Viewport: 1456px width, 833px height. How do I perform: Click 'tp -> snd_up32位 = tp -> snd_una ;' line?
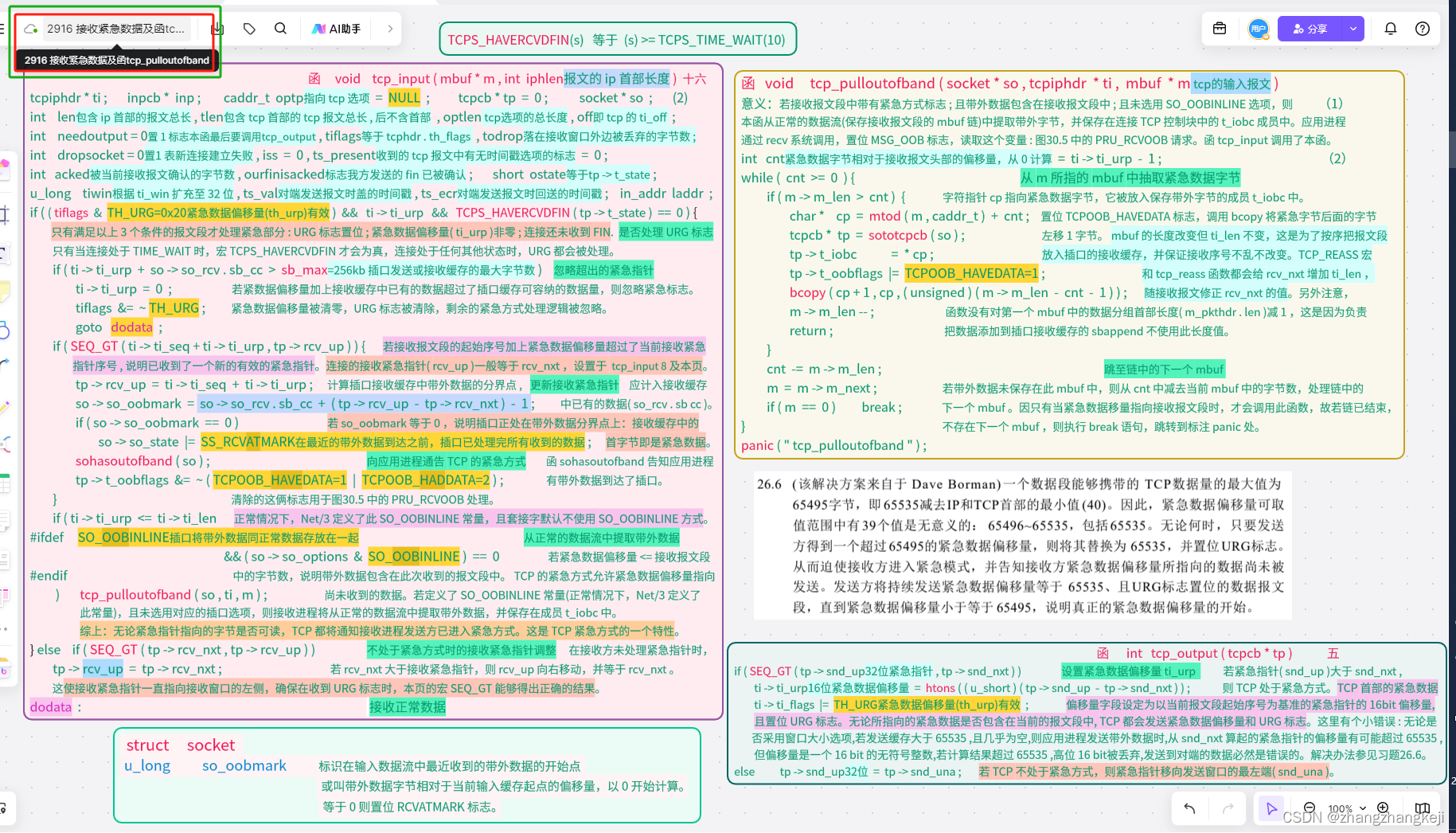[x=871, y=771]
